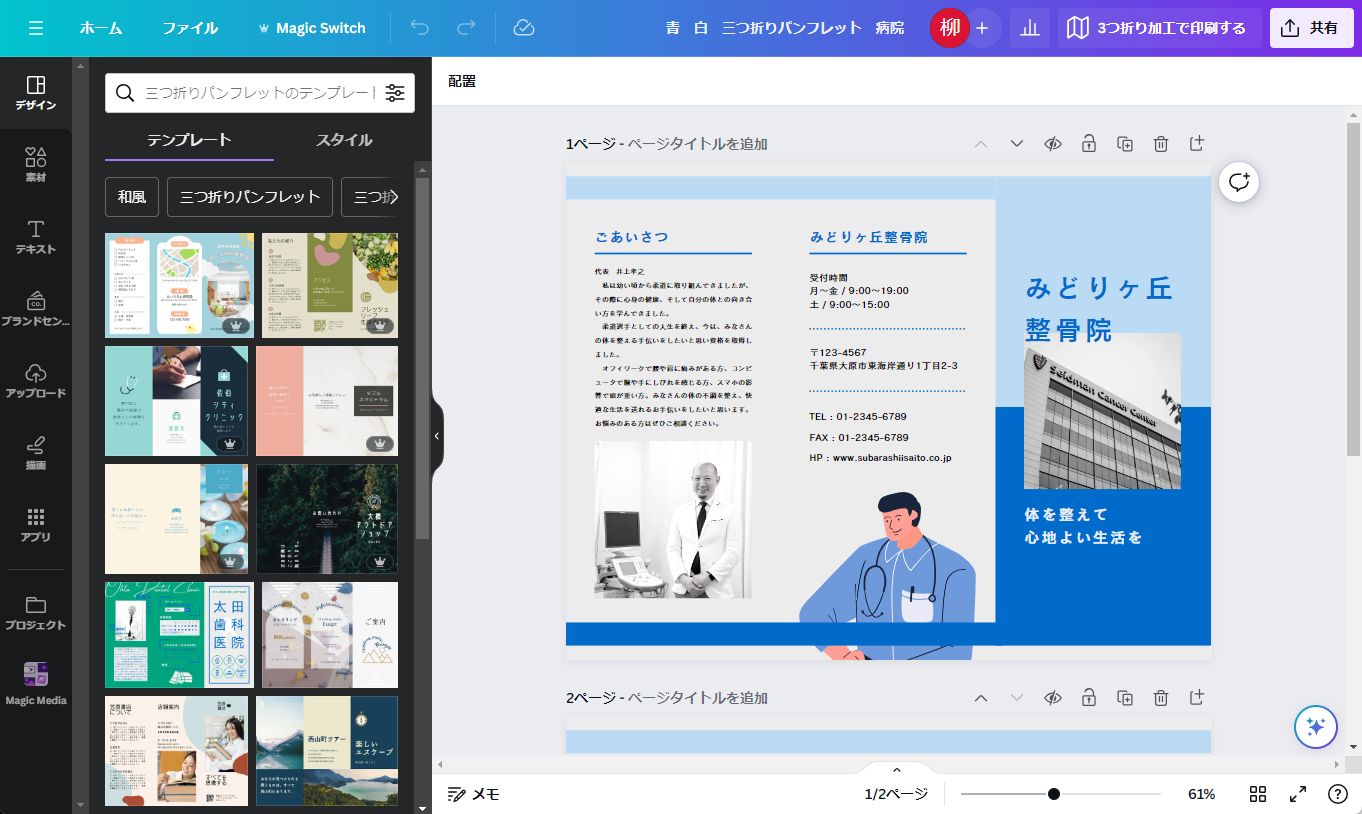Screen dimensions: 1362x814
Task: Duplicate page 1 with copy icon
Action: click(1125, 144)
